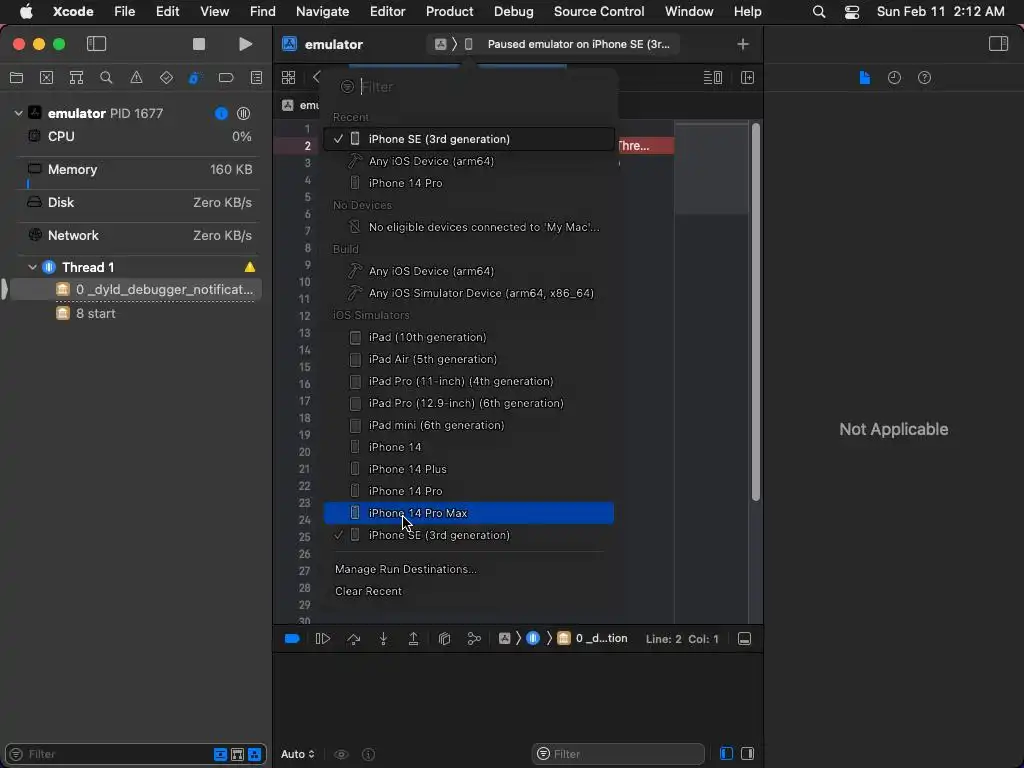Hide the debug area toggle

pos(744,639)
